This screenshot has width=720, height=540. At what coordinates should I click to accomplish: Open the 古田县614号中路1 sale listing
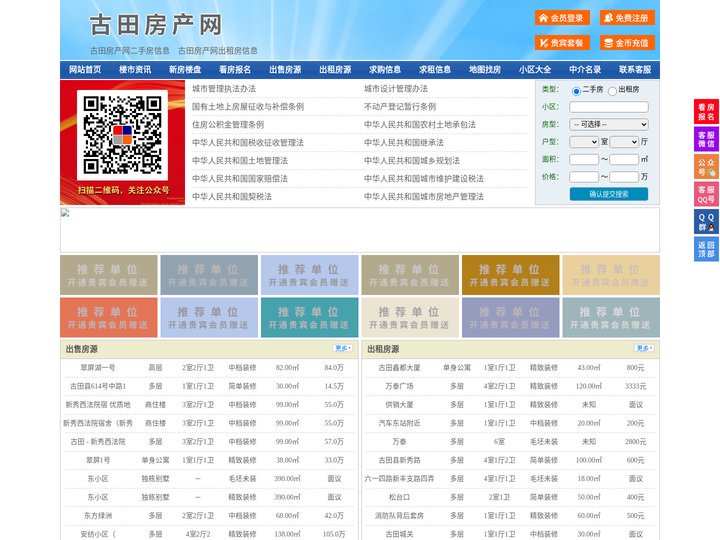pyautogui.click(x=98, y=386)
